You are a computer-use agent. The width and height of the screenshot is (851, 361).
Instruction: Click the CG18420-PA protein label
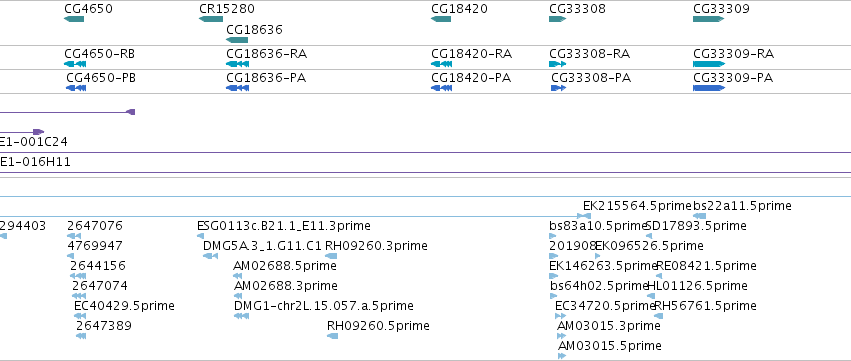[471, 78]
